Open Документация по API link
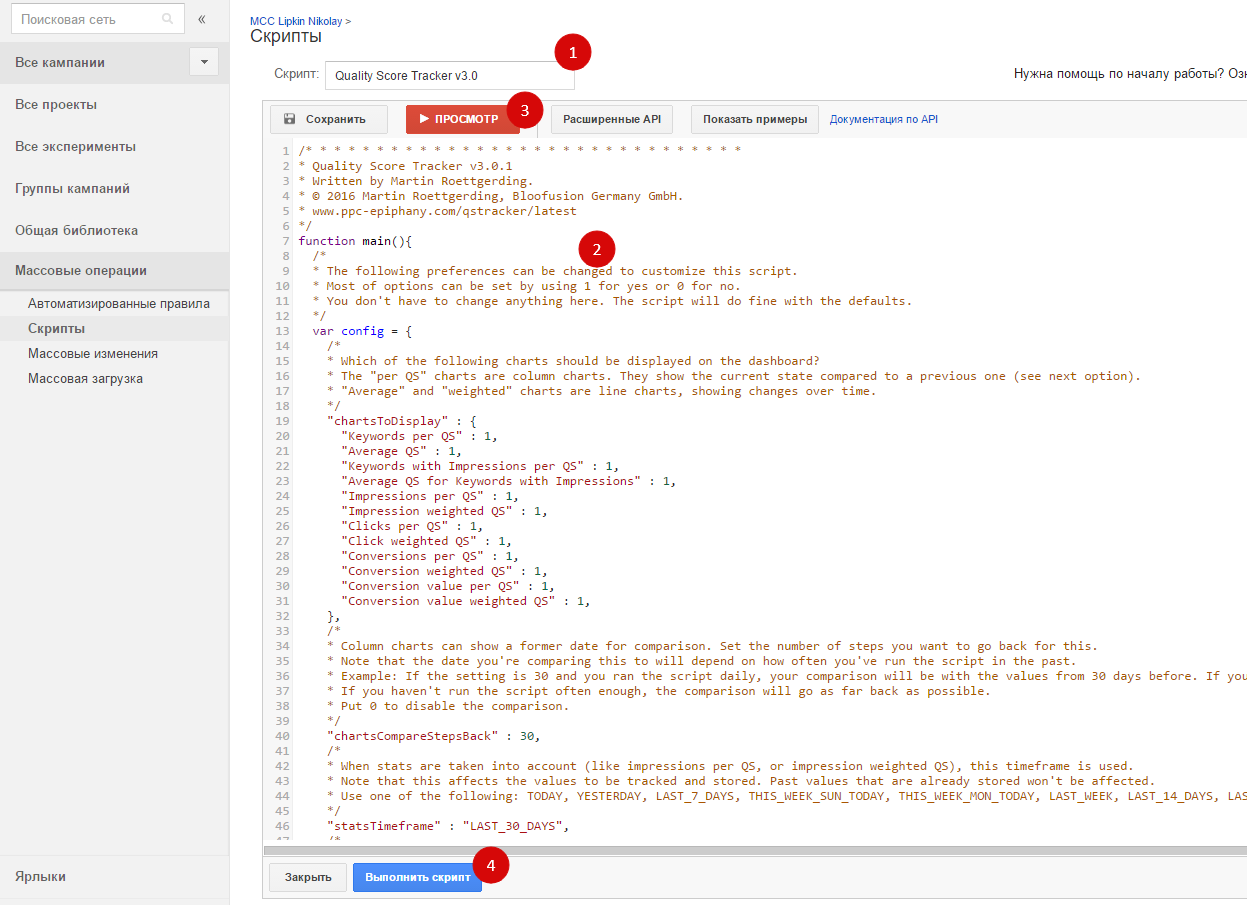 [883, 119]
